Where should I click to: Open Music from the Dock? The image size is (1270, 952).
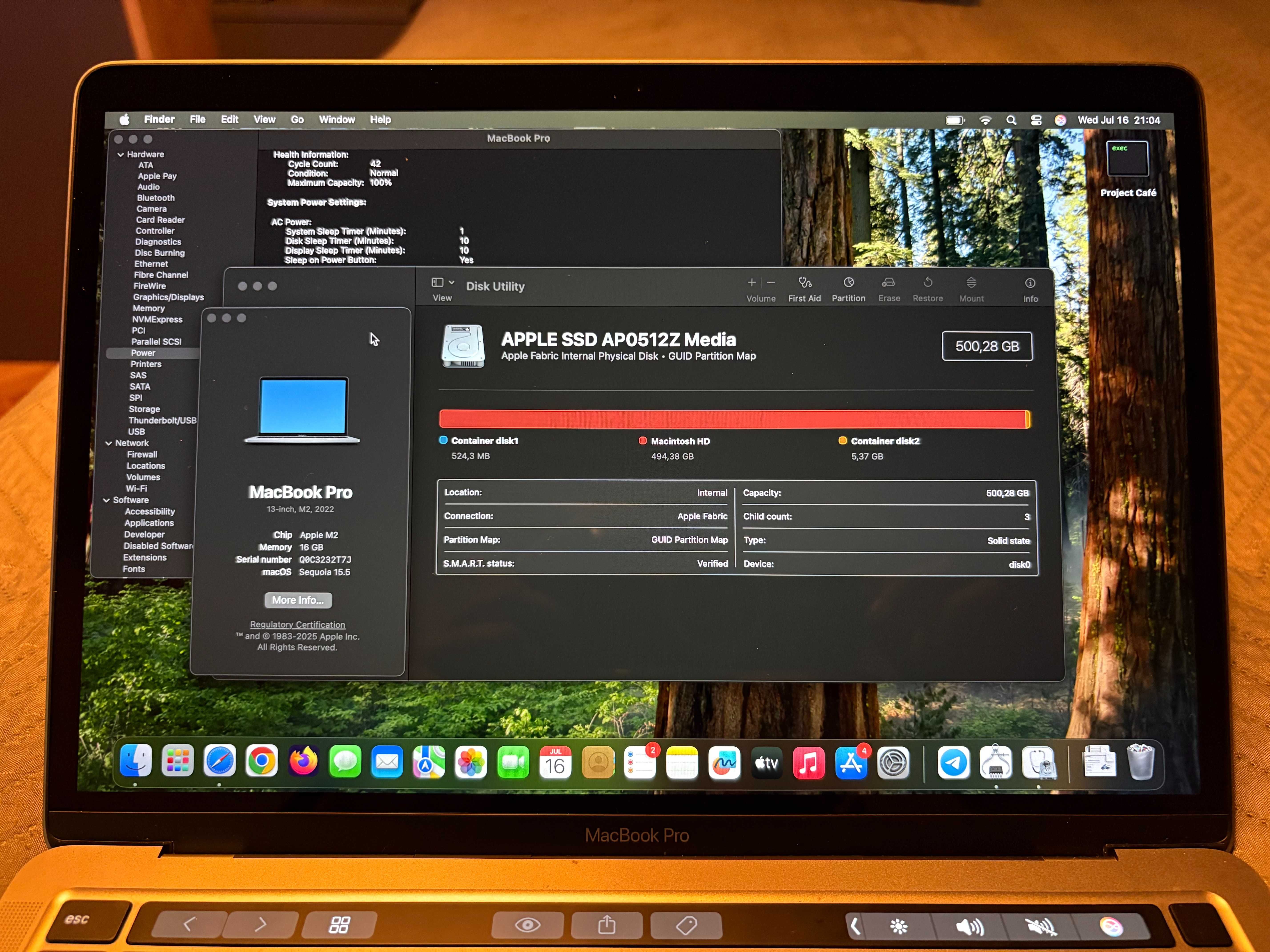pyautogui.click(x=808, y=763)
